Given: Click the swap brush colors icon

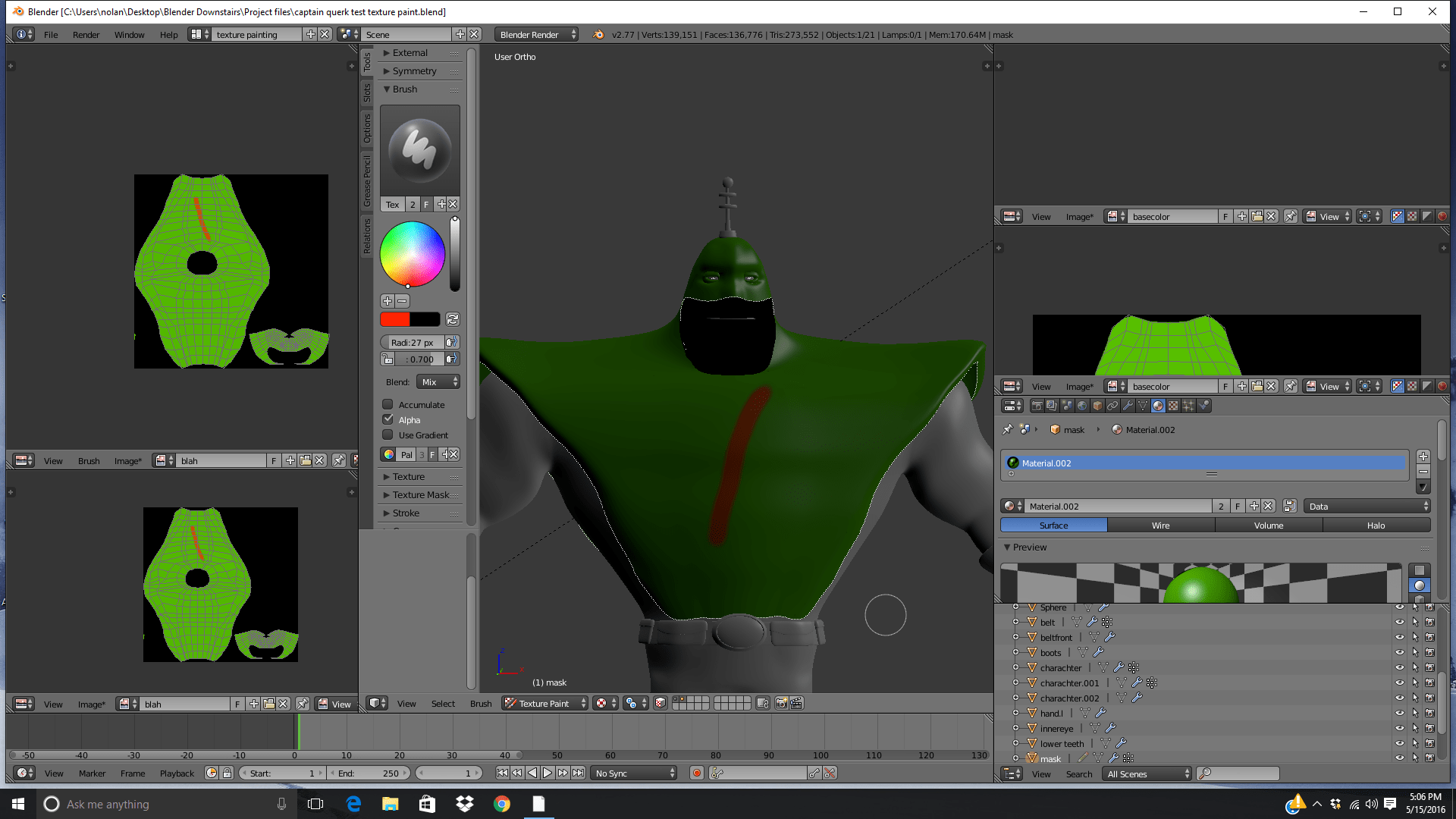Looking at the screenshot, I should (453, 319).
